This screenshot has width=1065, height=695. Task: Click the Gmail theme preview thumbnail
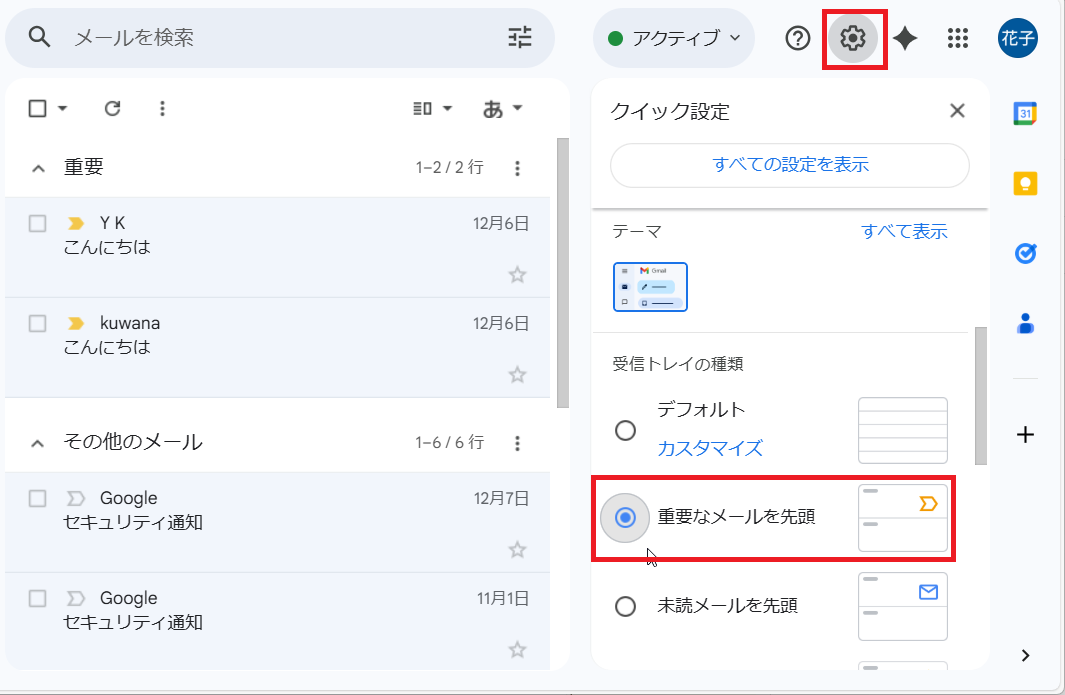coord(650,286)
